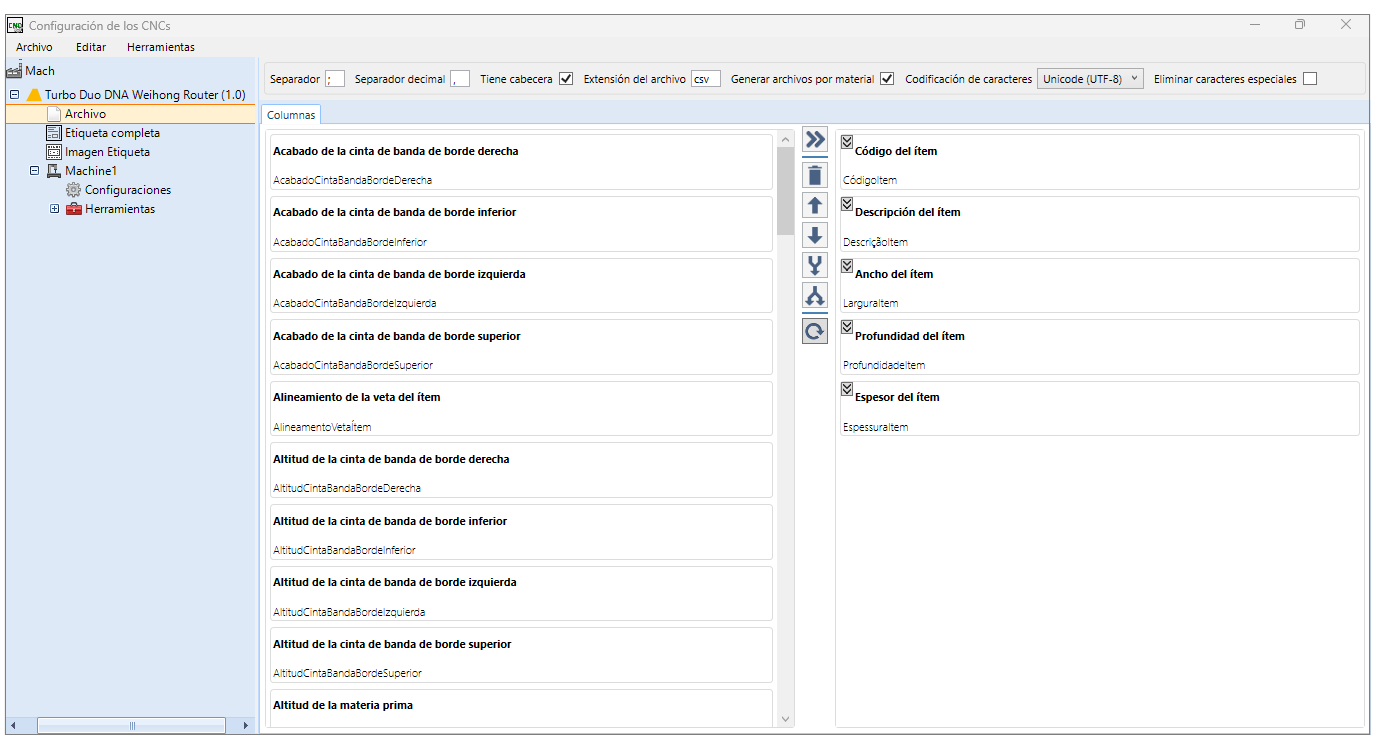The width and height of the screenshot is (1378, 742).
Task: Select Etiqueta completa tree item
Action: 112,133
